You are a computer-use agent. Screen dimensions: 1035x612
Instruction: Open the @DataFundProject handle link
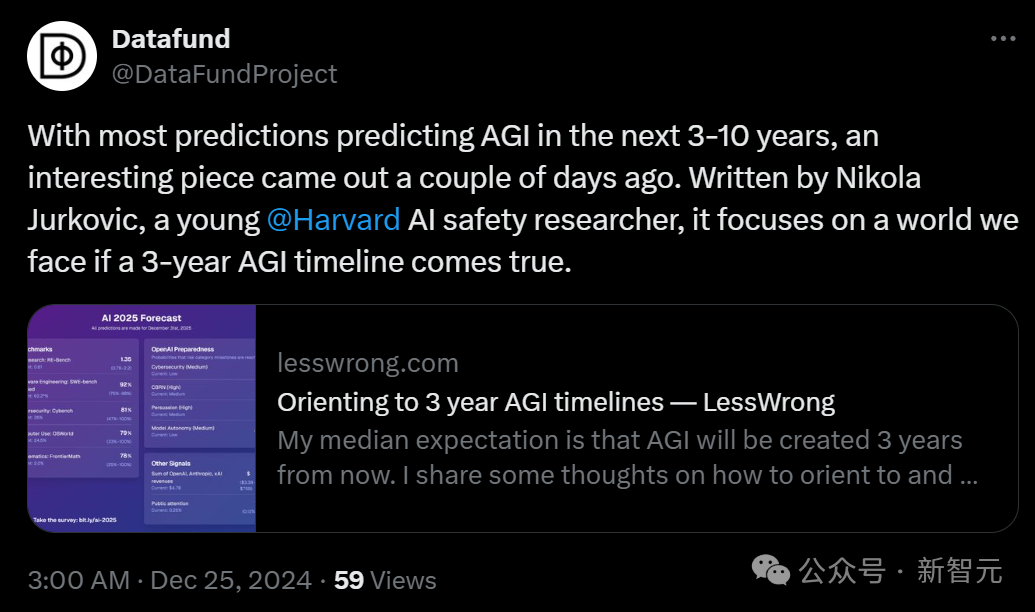click(x=224, y=74)
